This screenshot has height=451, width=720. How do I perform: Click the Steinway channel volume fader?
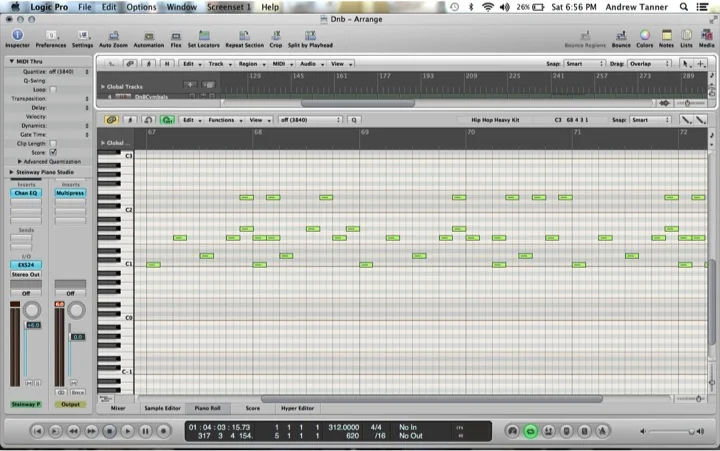pos(33,325)
